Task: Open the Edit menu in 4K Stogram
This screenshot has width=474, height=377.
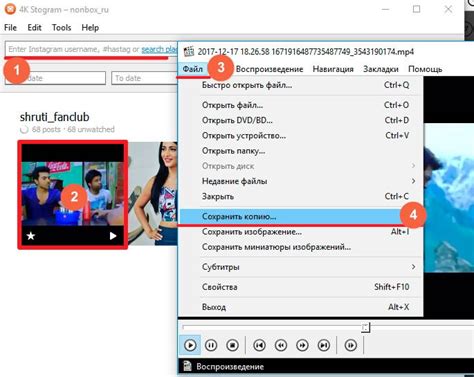Action: [34, 28]
